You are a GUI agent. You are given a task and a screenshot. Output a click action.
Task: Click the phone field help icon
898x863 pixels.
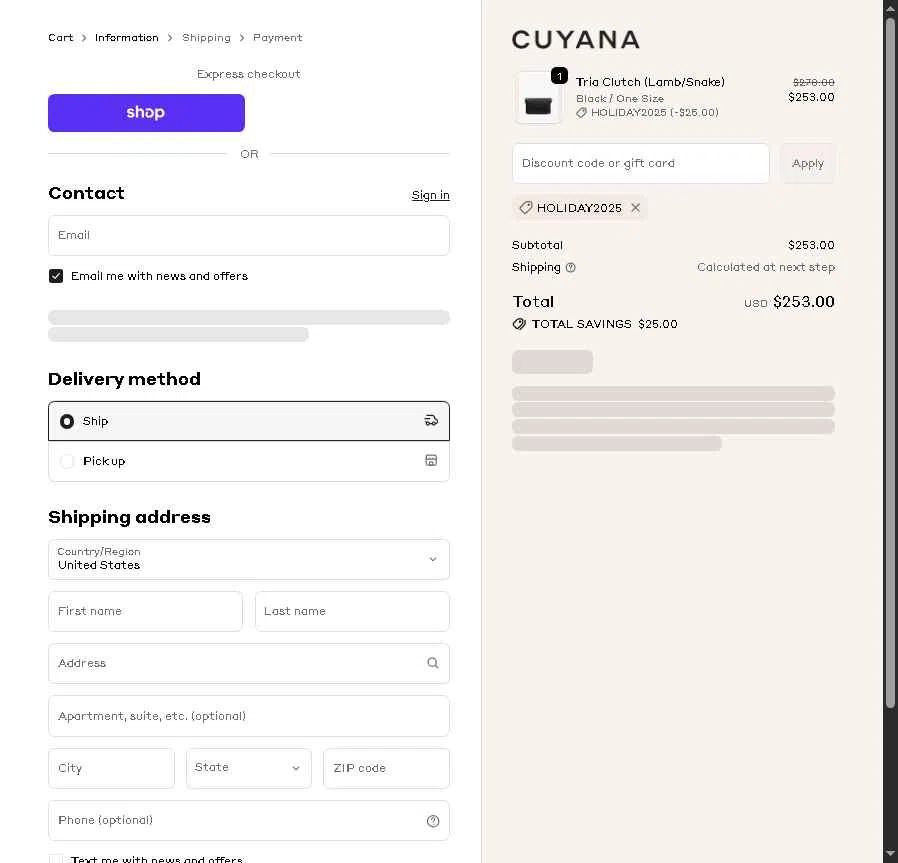tap(433, 821)
